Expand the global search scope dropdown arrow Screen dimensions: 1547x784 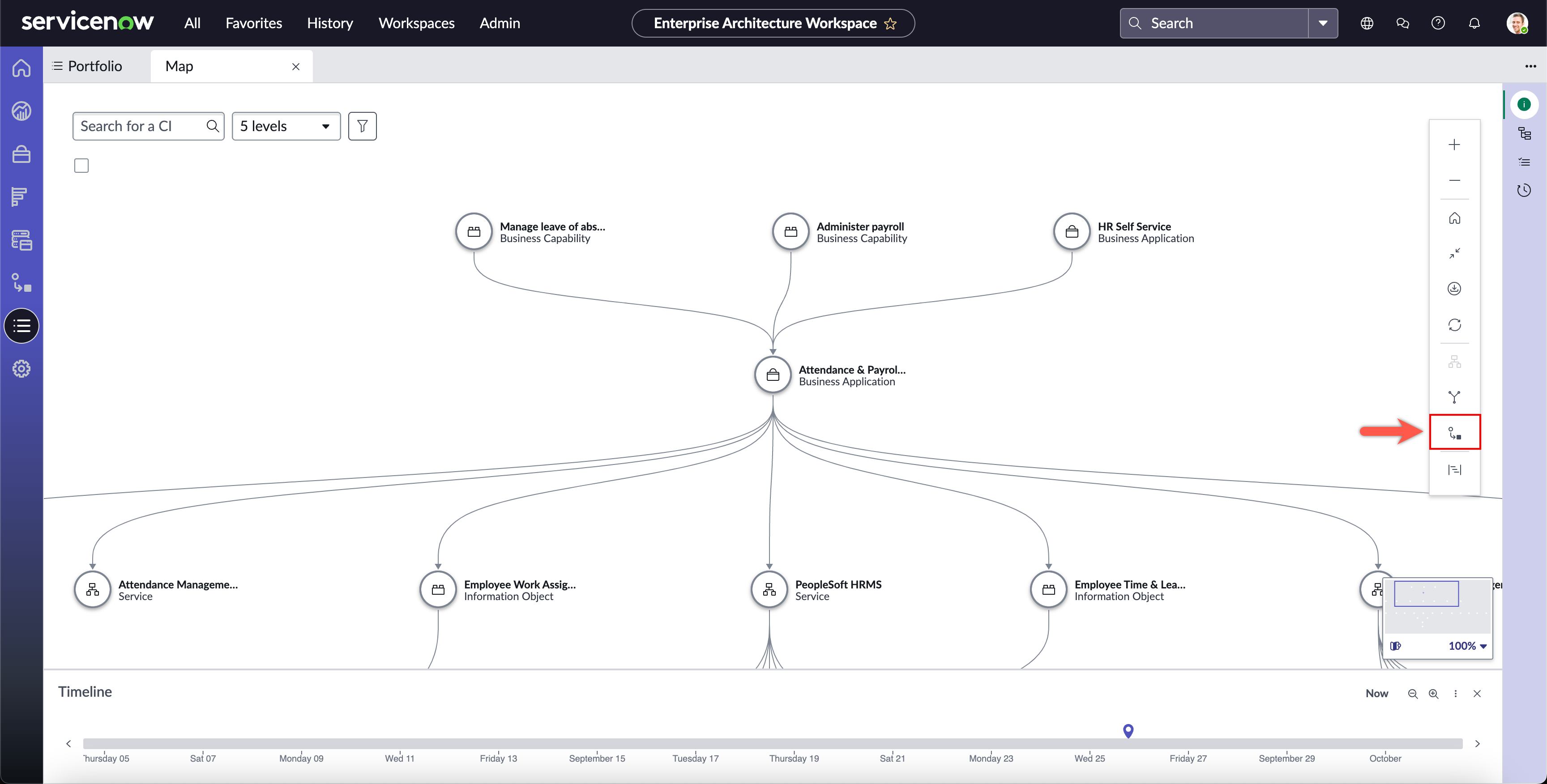(x=1322, y=23)
